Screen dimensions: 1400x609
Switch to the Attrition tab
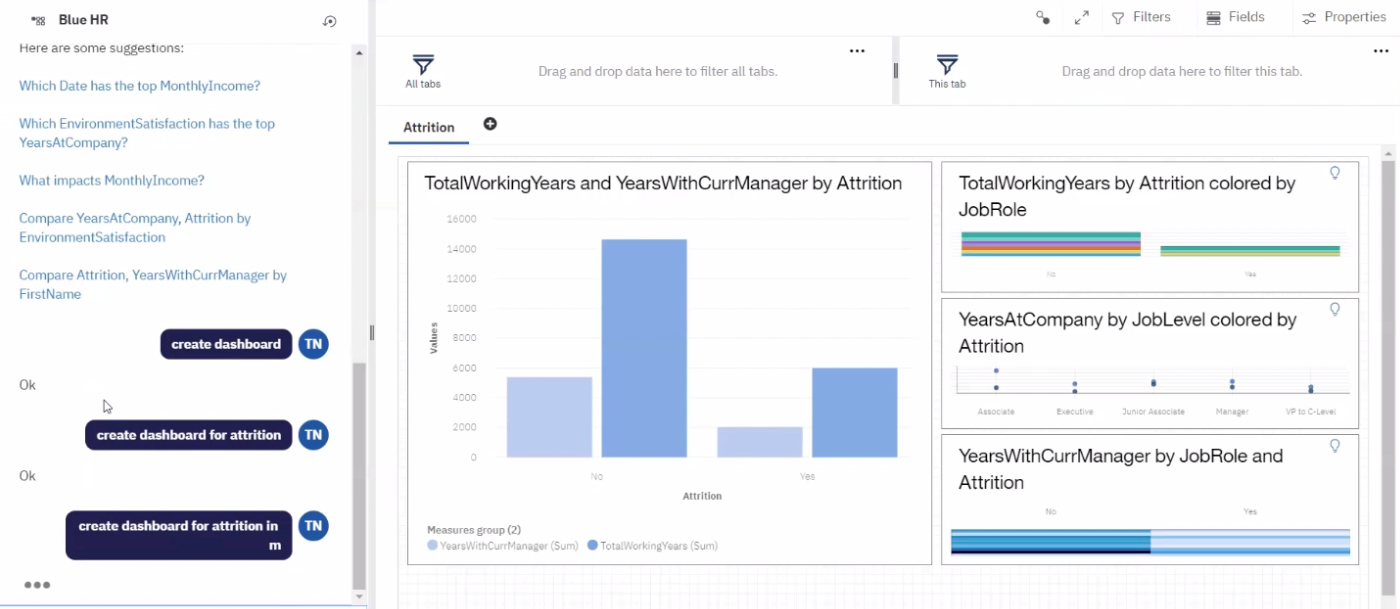point(428,127)
